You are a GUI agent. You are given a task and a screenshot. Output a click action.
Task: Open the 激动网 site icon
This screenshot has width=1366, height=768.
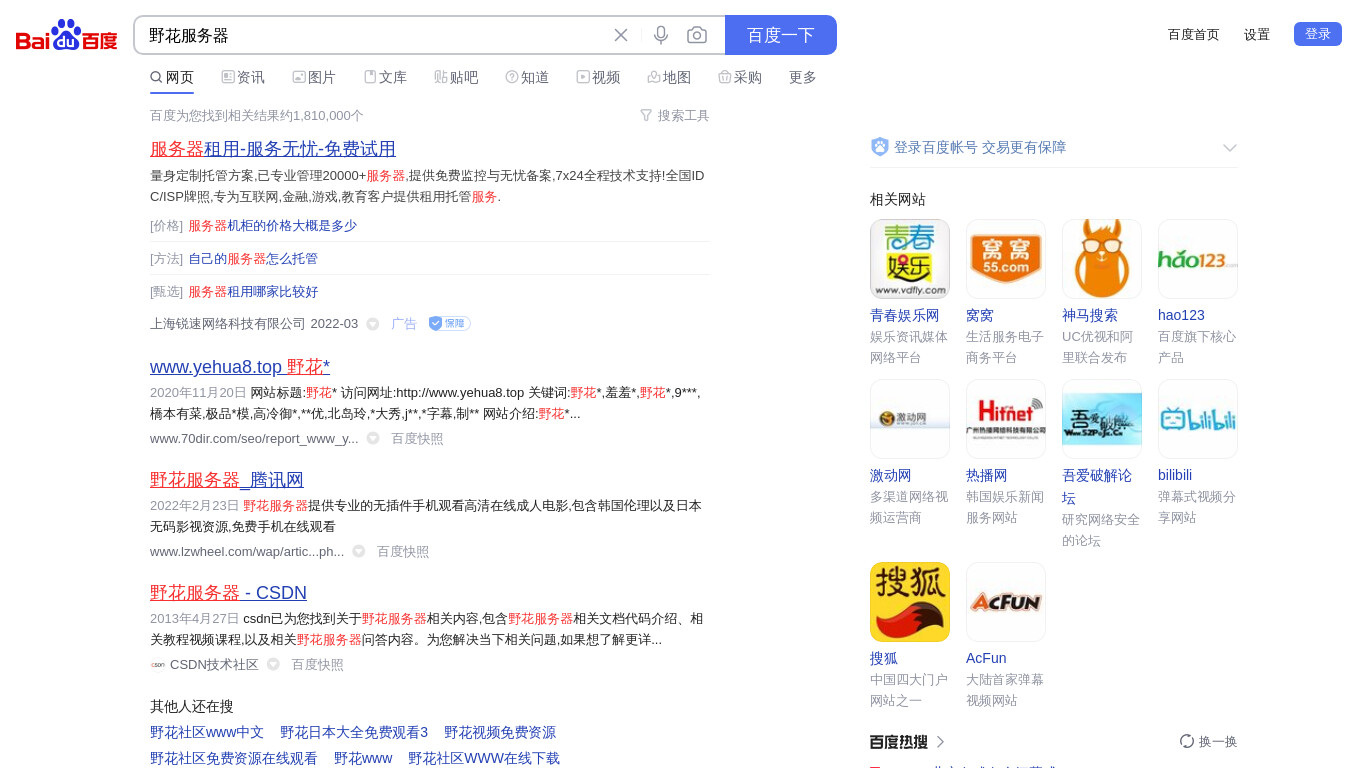(910, 419)
